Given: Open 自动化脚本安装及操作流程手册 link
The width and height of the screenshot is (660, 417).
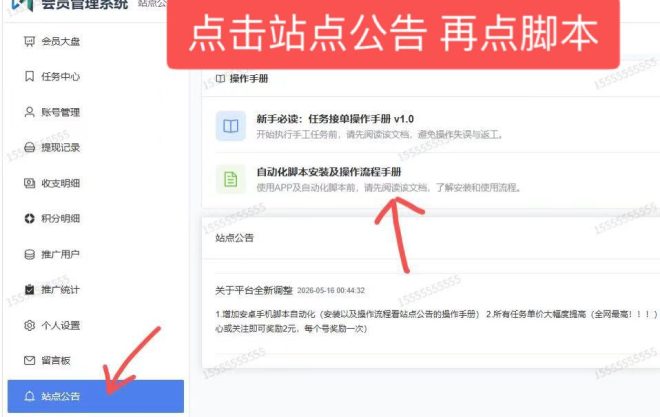Looking at the screenshot, I should (329, 172).
